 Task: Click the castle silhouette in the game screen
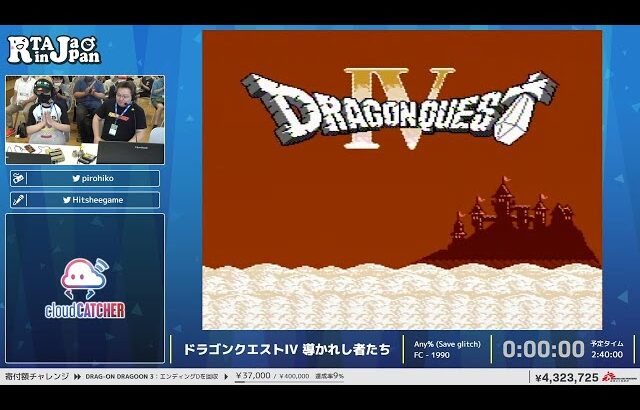[510, 222]
